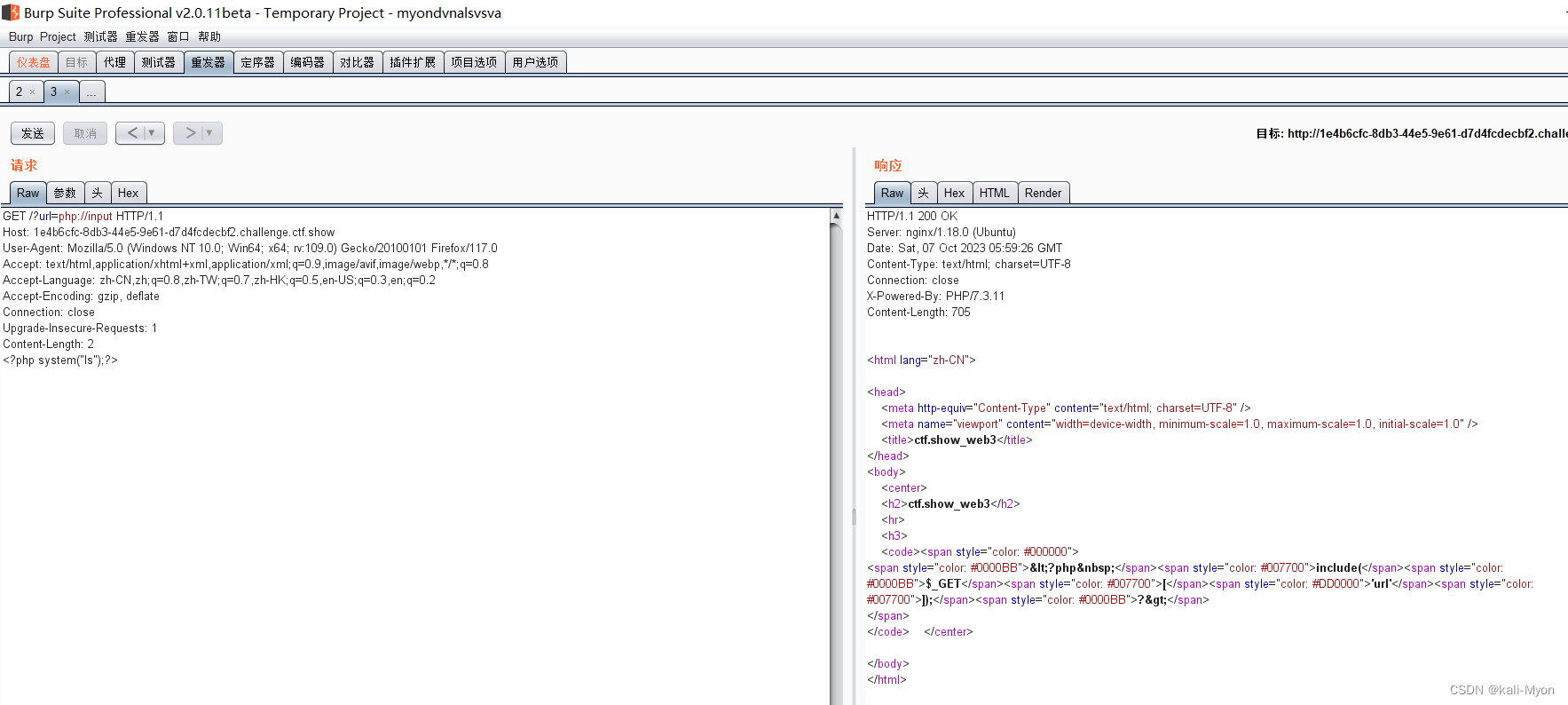The height and width of the screenshot is (705, 1568).
Task: Click the Host header line in request
Action: coord(169,232)
